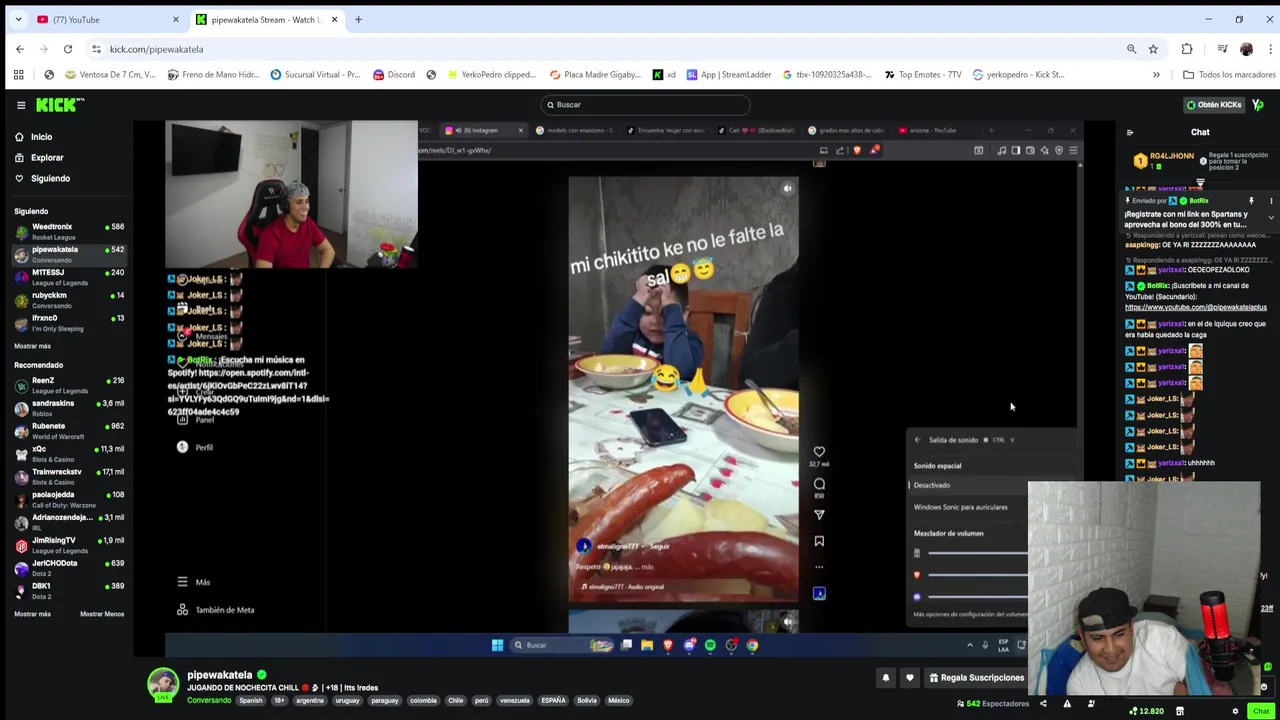Open chat settings gear icon
1280x720 pixels.
tap(1235, 711)
